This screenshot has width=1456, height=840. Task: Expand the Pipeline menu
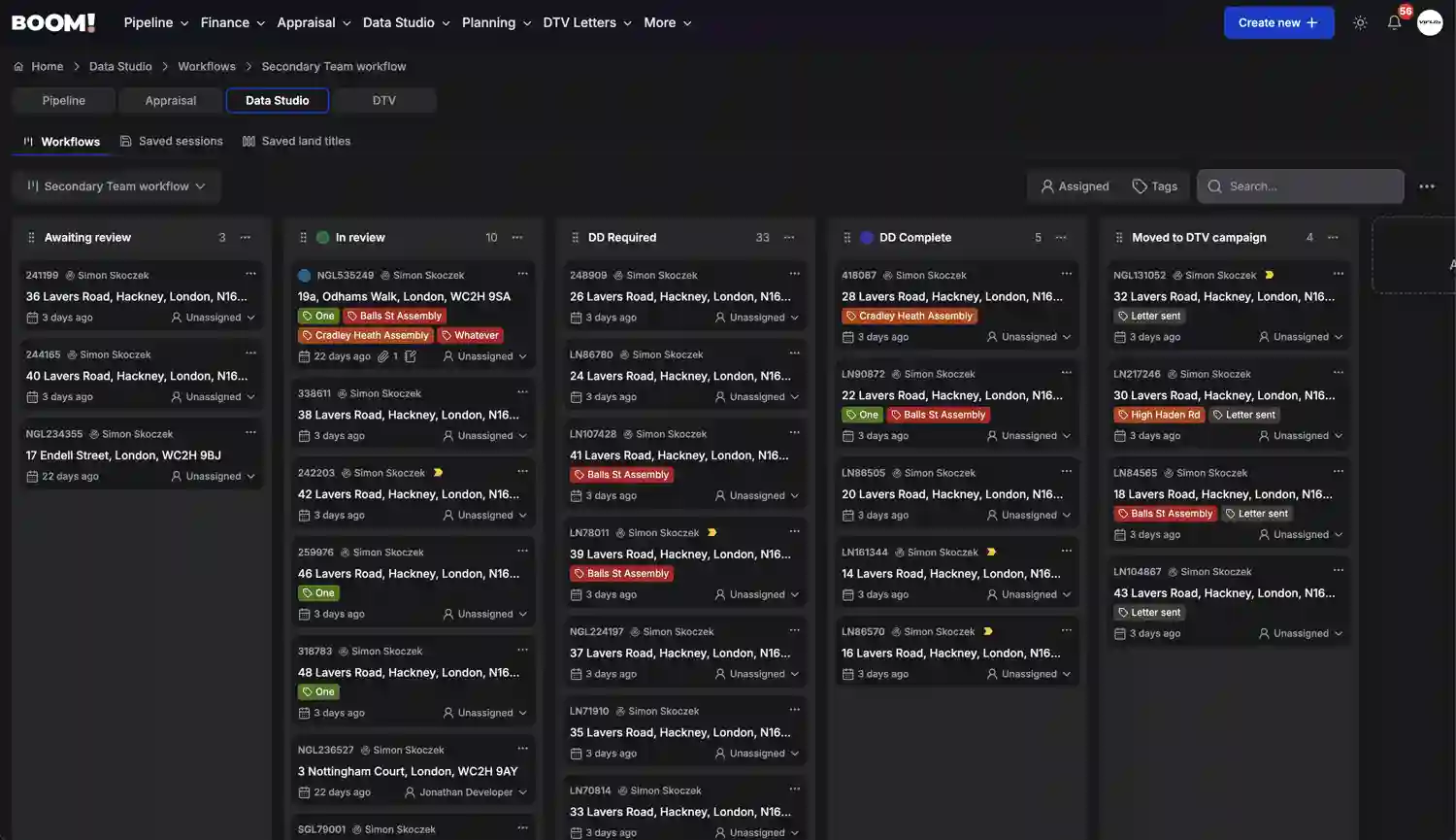coord(156,22)
